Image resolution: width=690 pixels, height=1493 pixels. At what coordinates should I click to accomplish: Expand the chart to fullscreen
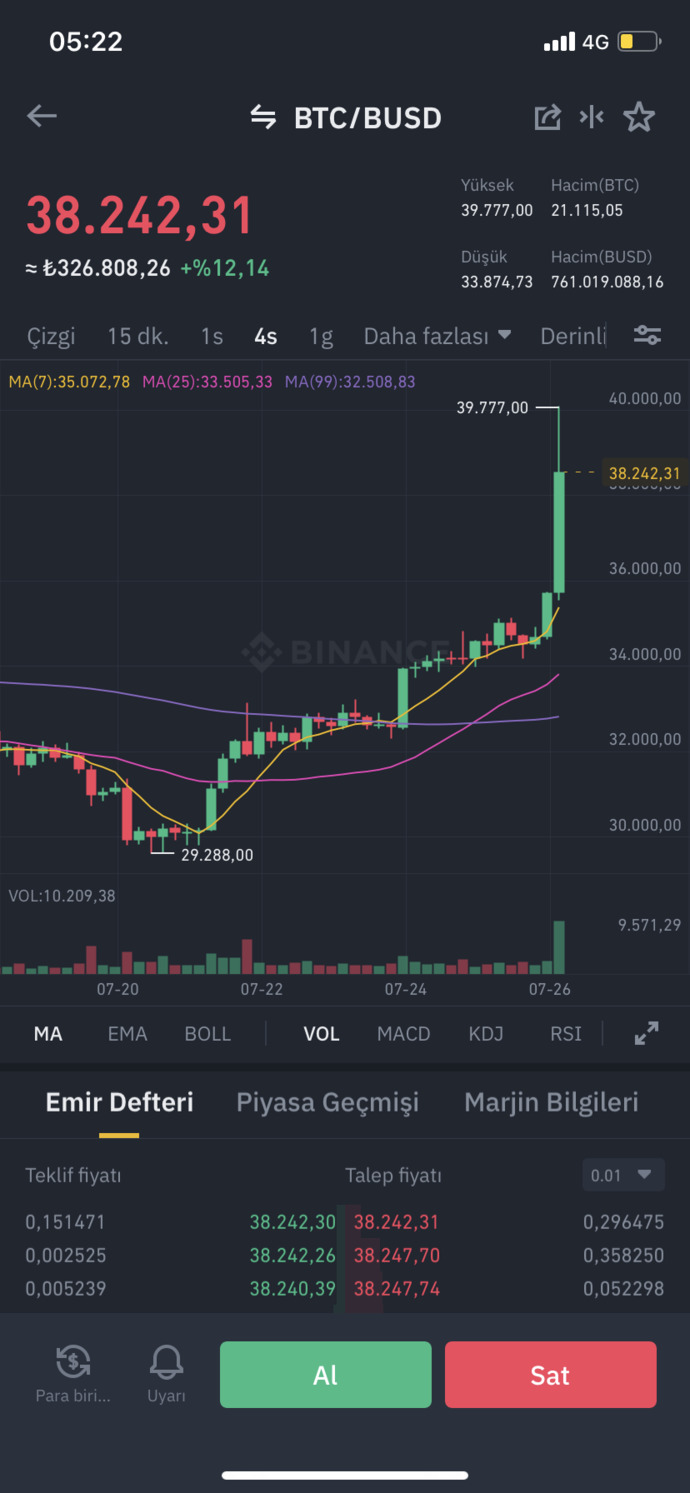click(647, 1034)
